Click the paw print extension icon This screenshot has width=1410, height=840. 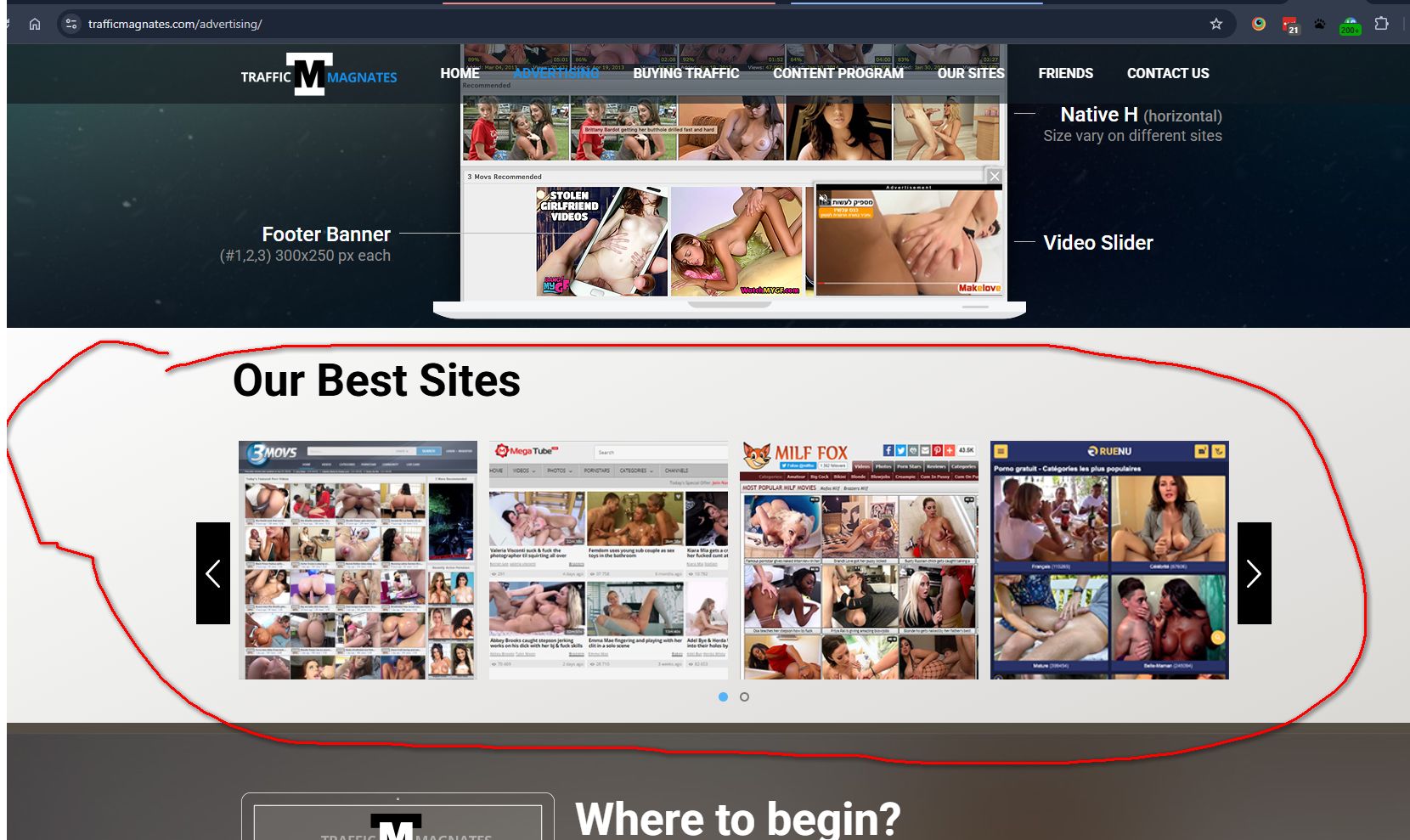click(1319, 24)
